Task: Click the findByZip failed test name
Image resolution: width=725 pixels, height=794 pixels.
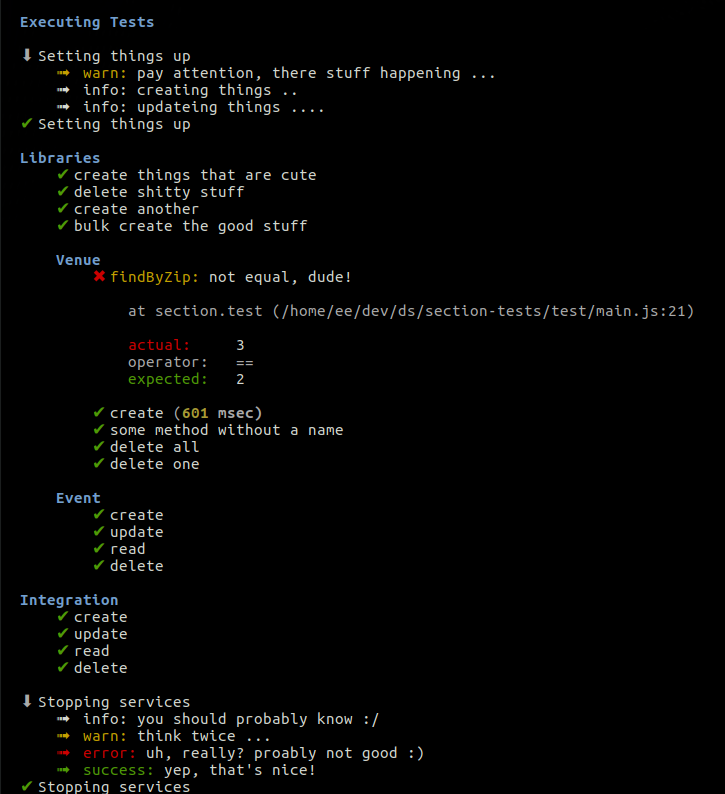Action: (x=155, y=277)
